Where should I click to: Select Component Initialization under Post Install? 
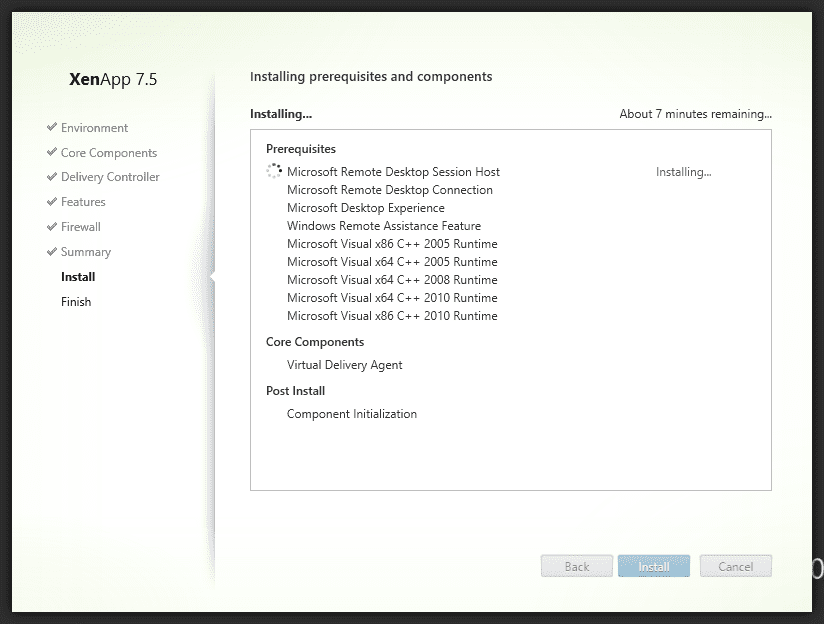click(x=351, y=414)
